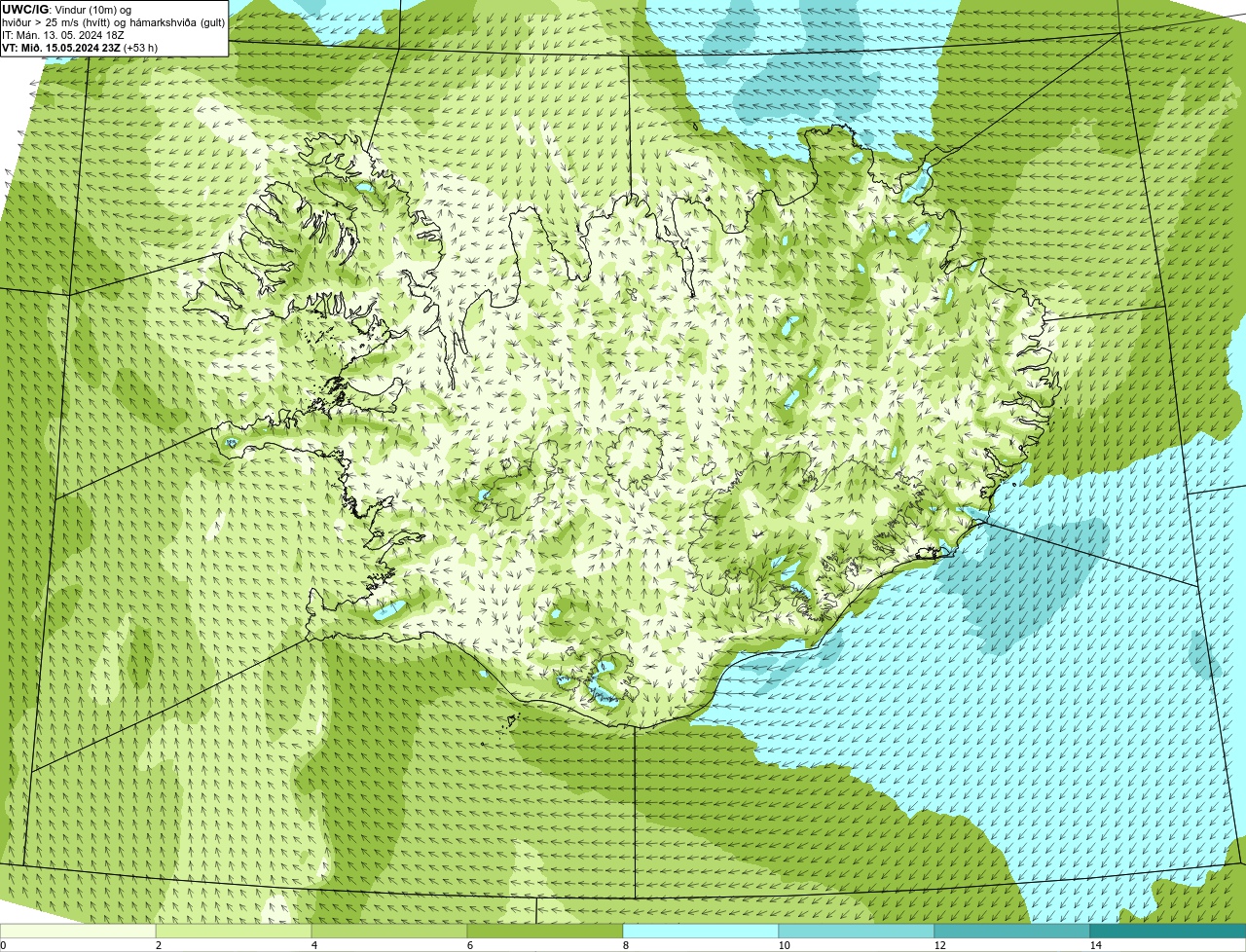The height and width of the screenshot is (952, 1246).
Task: Click the "VT: Mið. 15.05.2024 23Z" valid time line
Action: [79, 47]
